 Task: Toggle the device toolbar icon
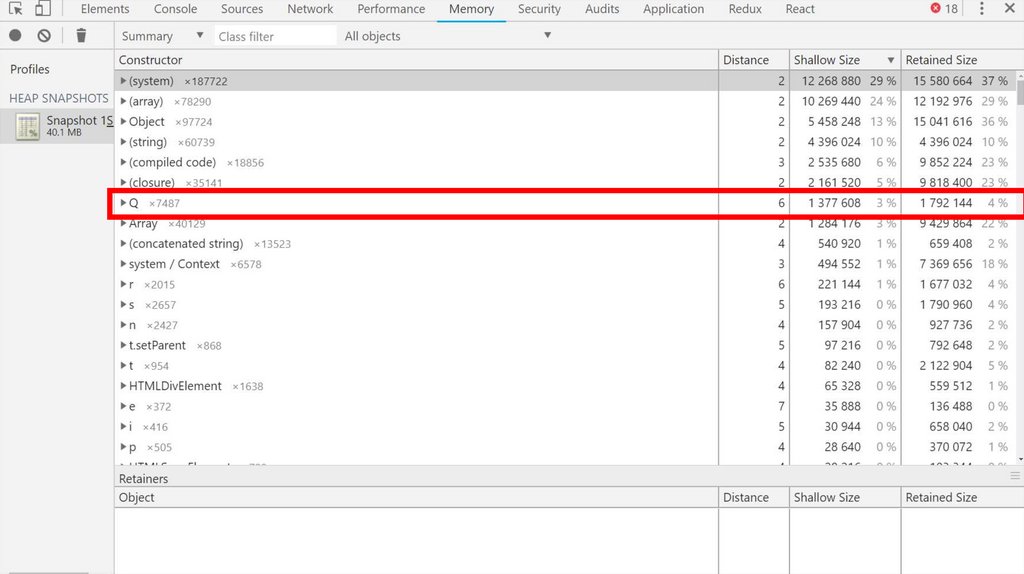[43, 8]
